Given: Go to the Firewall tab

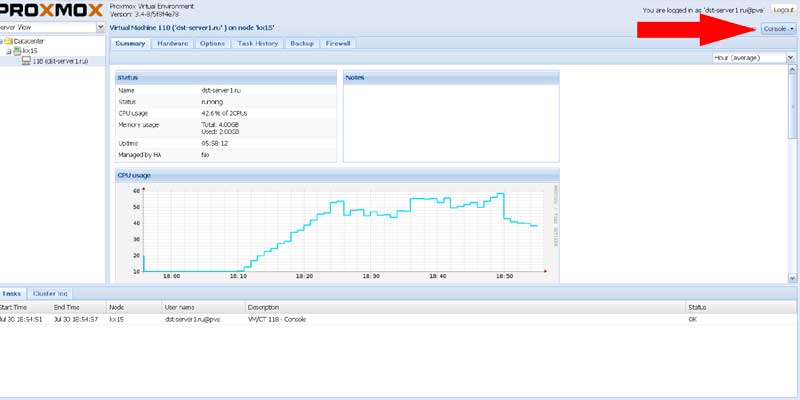Looking at the screenshot, I should click(338, 44).
